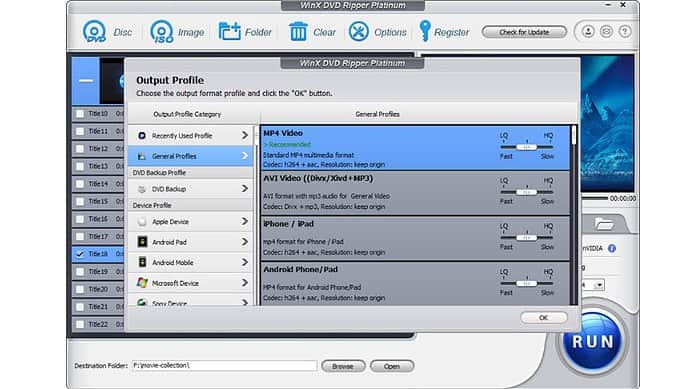
Task: Click the Apple Device icon
Action: tap(142, 221)
